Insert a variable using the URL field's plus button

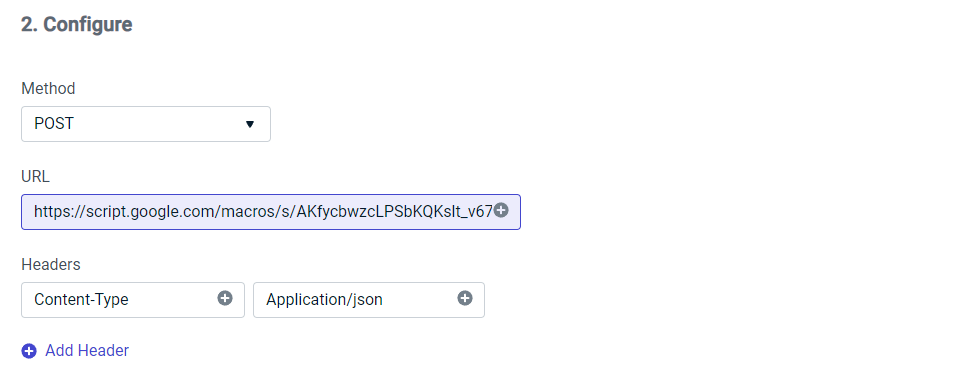pyautogui.click(x=501, y=211)
